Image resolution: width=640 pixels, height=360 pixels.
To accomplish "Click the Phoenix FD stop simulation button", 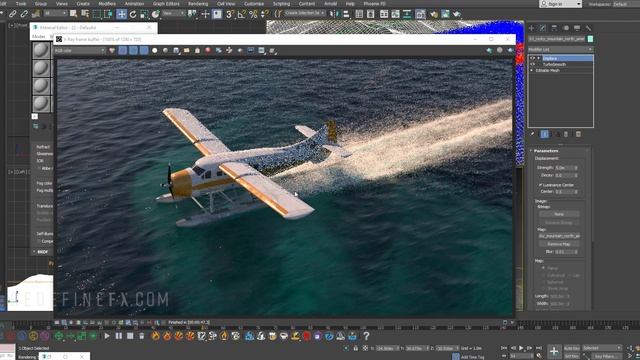I will pos(130,336).
